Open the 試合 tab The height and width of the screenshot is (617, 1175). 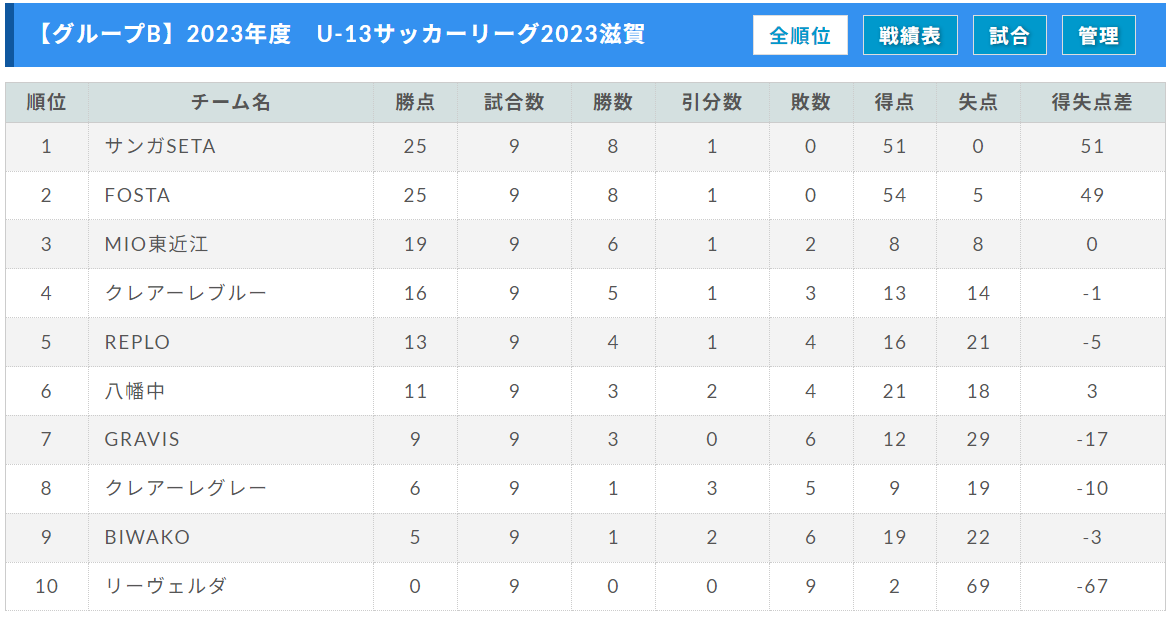pos(1009,35)
